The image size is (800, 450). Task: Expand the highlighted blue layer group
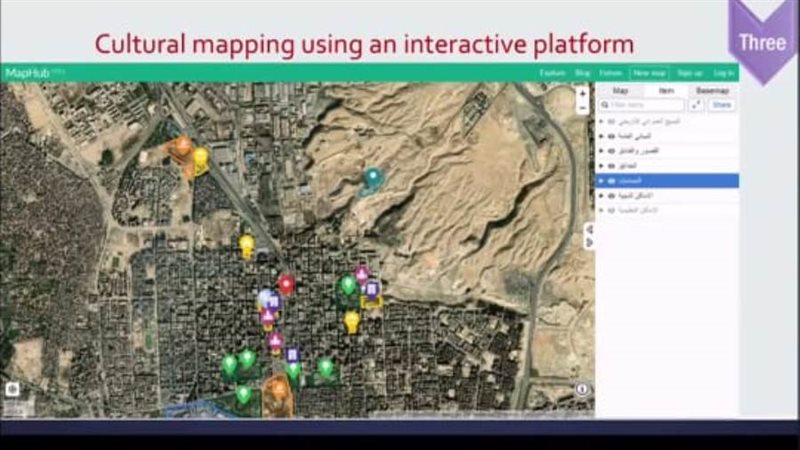pos(601,181)
